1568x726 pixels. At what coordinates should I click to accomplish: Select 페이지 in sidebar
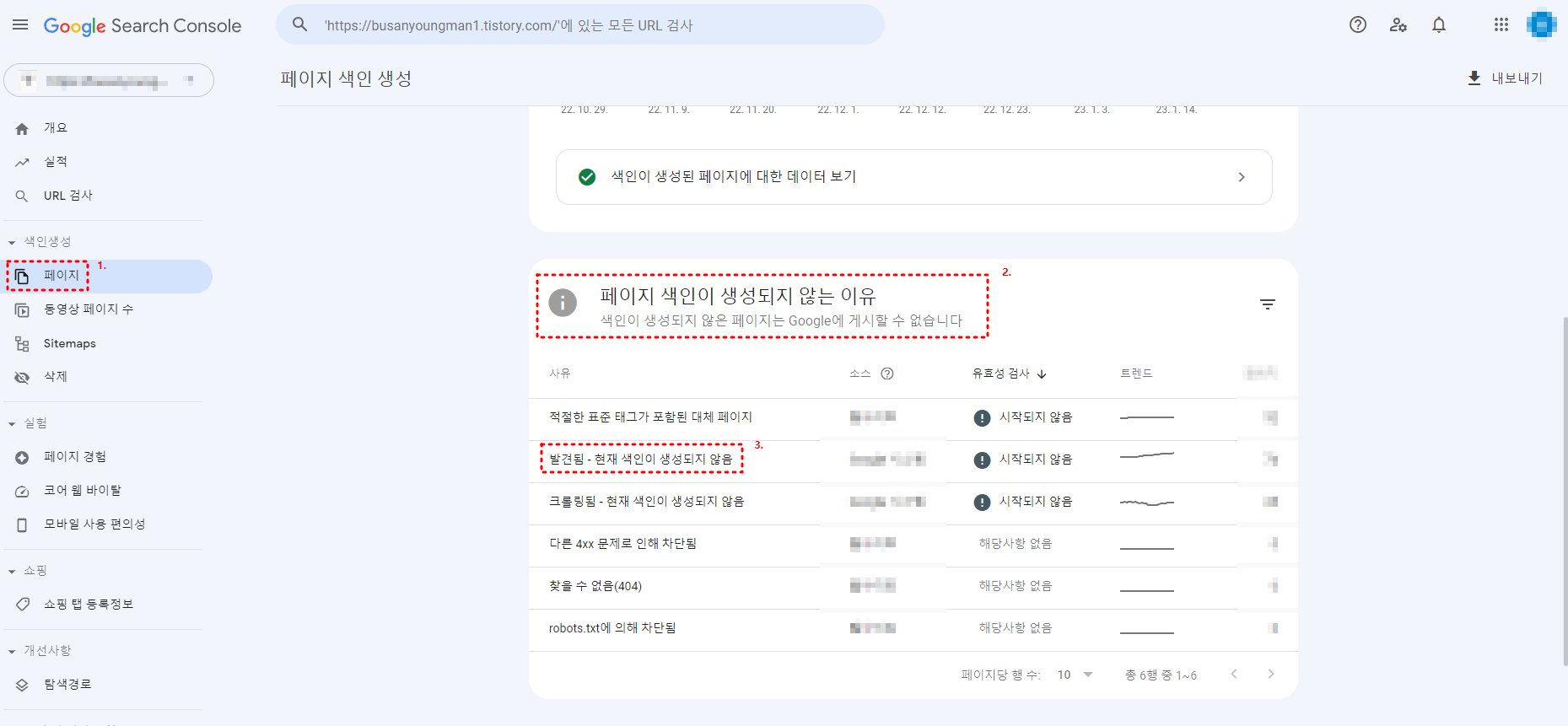(x=108, y=276)
